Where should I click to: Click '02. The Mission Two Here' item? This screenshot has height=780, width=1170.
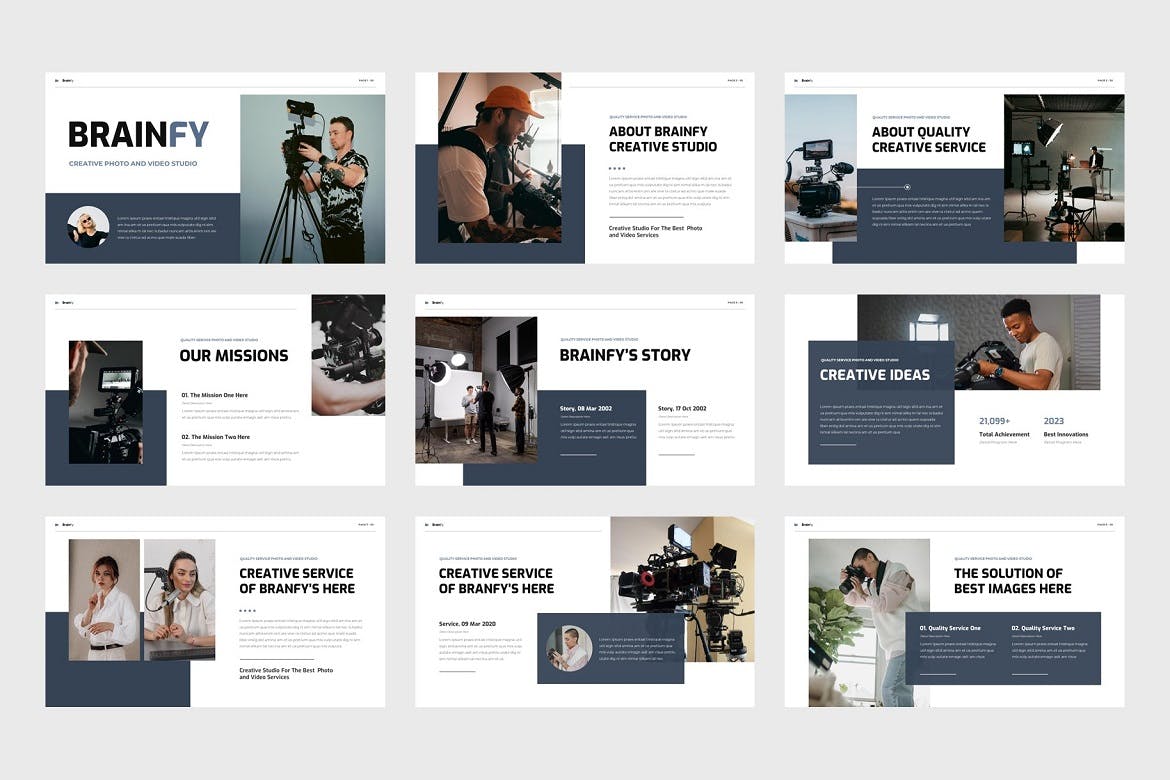[215, 437]
